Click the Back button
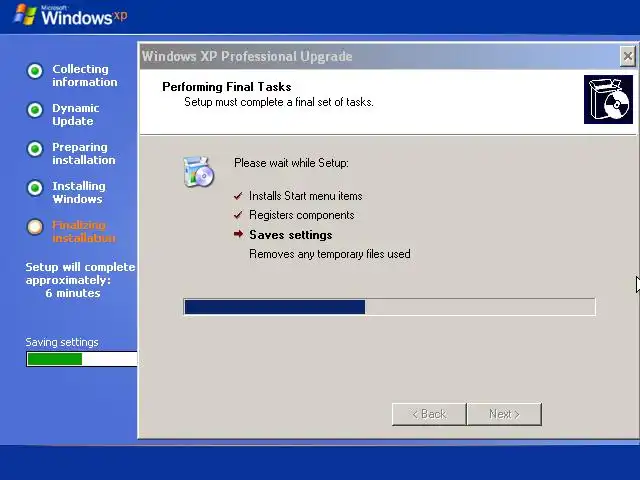 coord(429,414)
